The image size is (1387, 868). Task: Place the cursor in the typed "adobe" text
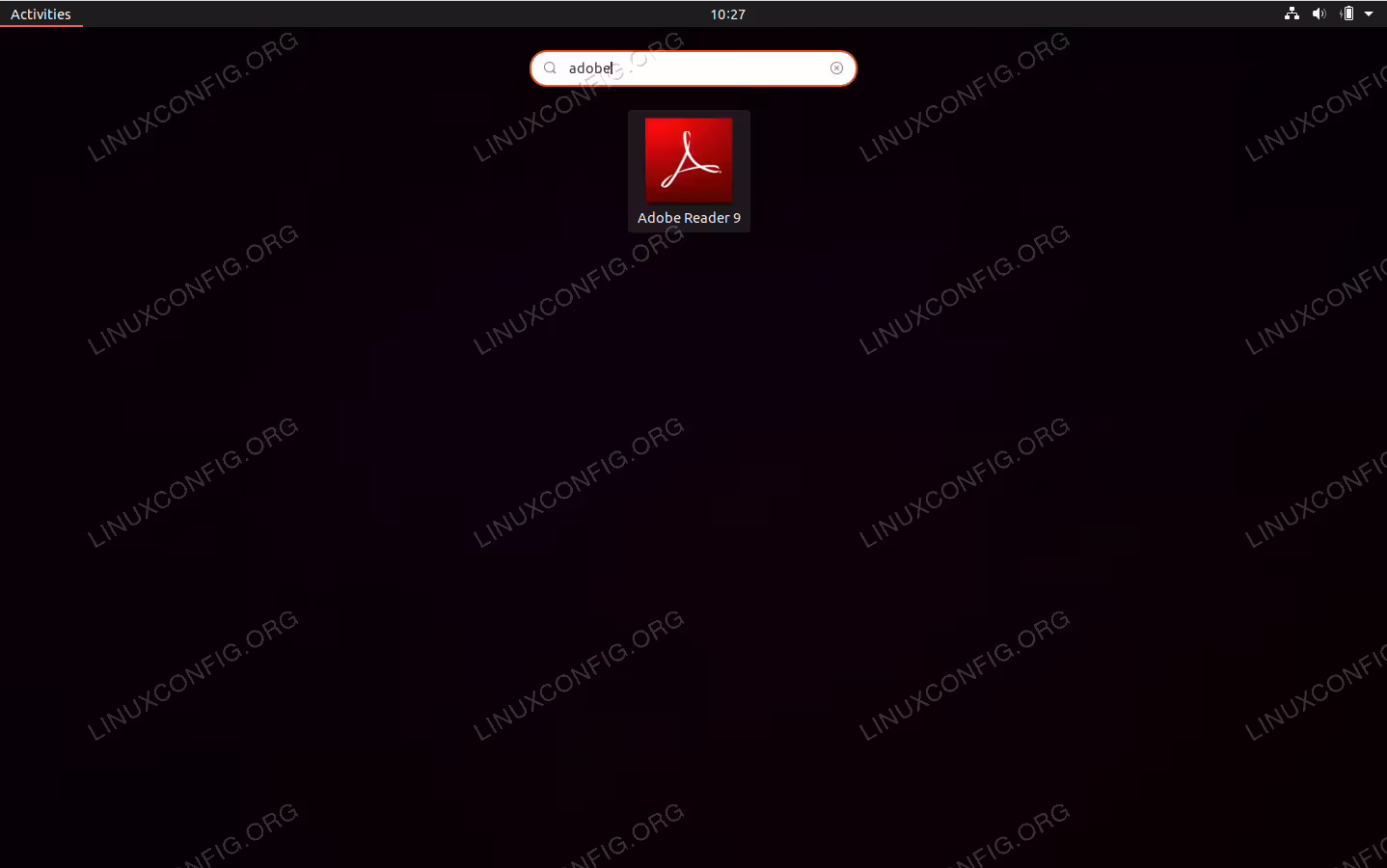589,68
